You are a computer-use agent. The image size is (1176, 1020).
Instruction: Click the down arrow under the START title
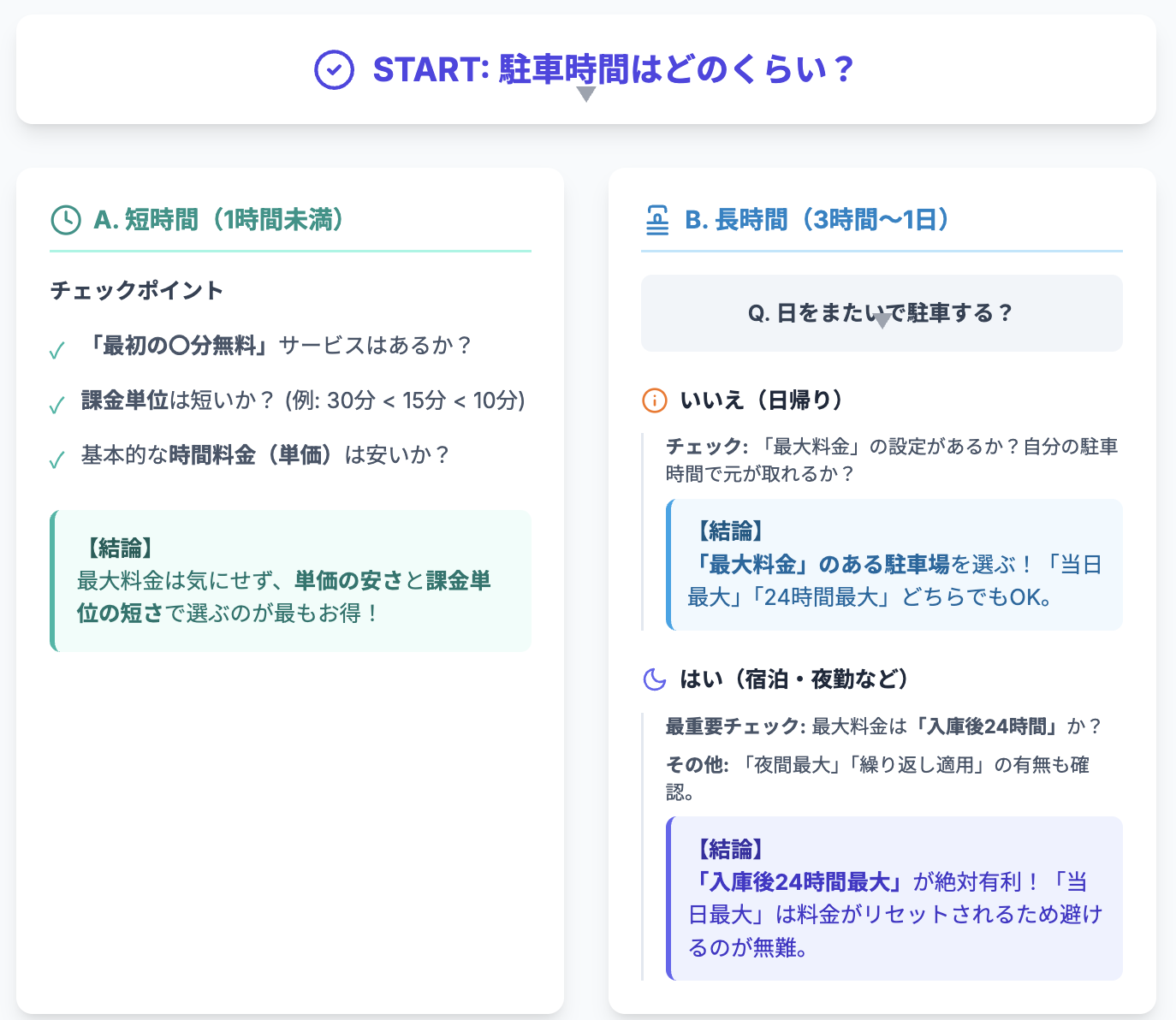click(x=586, y=94)
